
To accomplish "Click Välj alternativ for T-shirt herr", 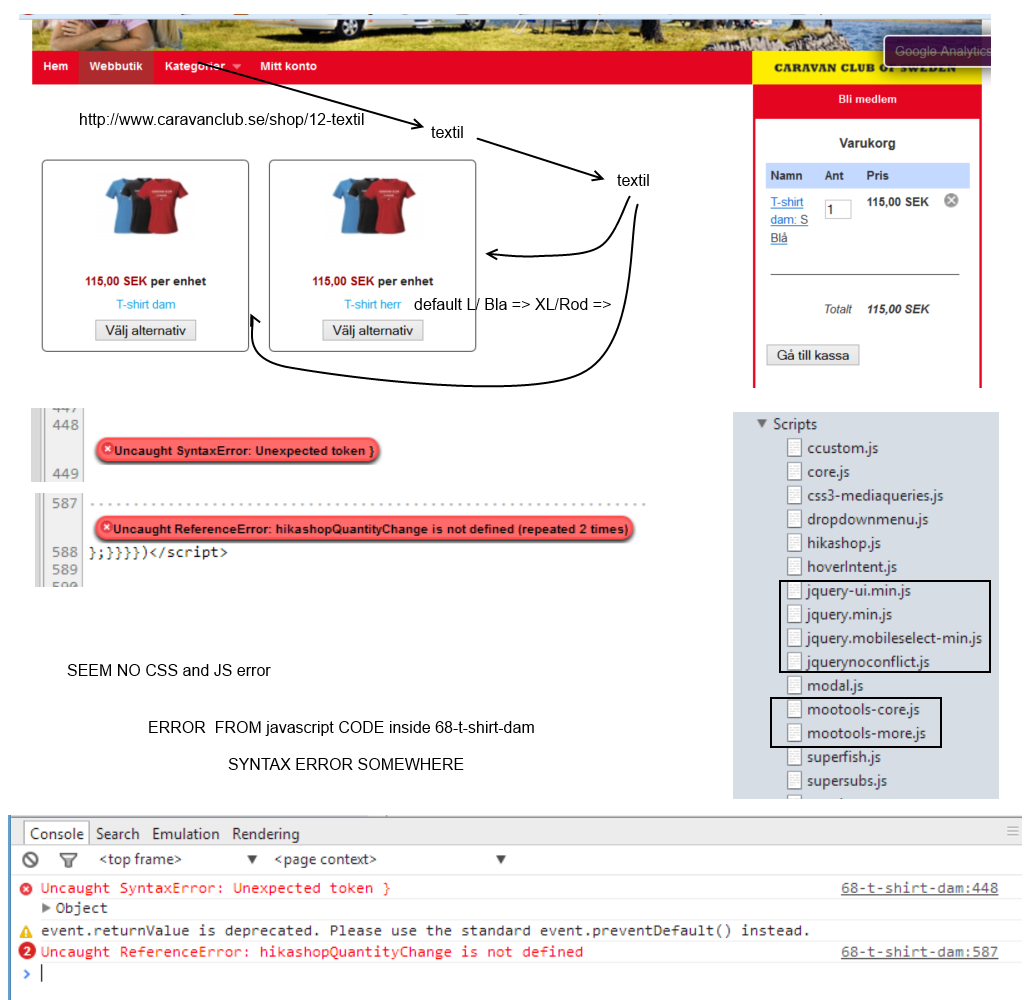I will (x=372, y=330).
